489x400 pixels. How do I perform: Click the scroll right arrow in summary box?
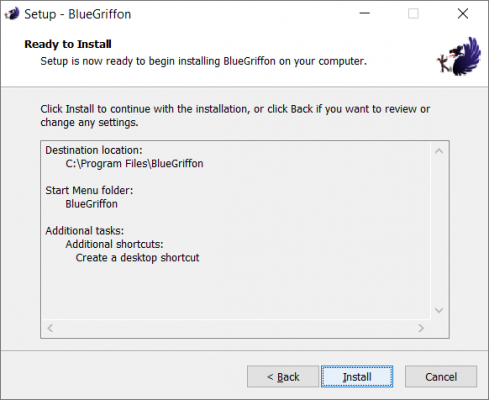click(421, 328)
